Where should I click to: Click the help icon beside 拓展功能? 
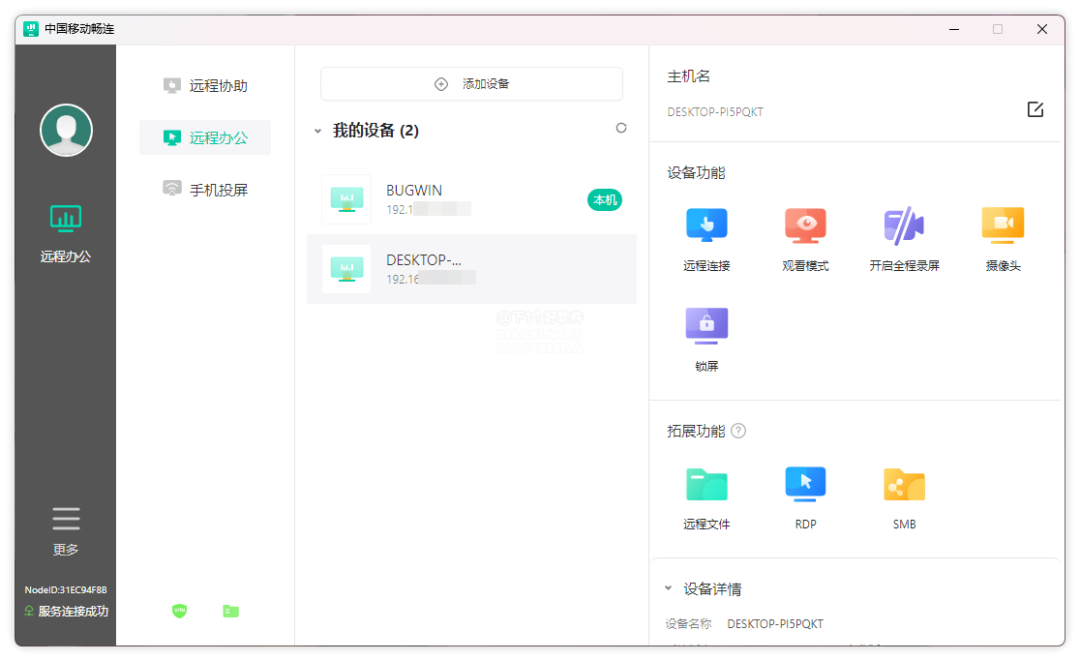tap(738, 431)
